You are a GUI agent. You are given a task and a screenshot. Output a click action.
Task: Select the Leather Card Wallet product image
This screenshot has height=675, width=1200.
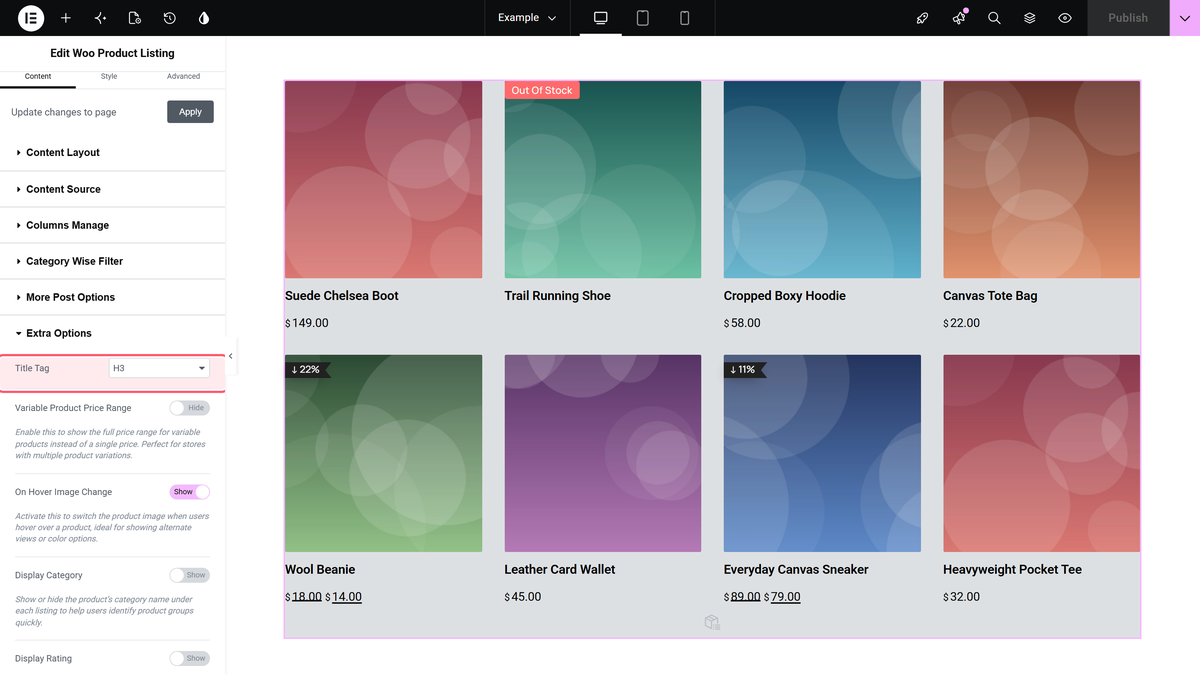tap(603, 453)
